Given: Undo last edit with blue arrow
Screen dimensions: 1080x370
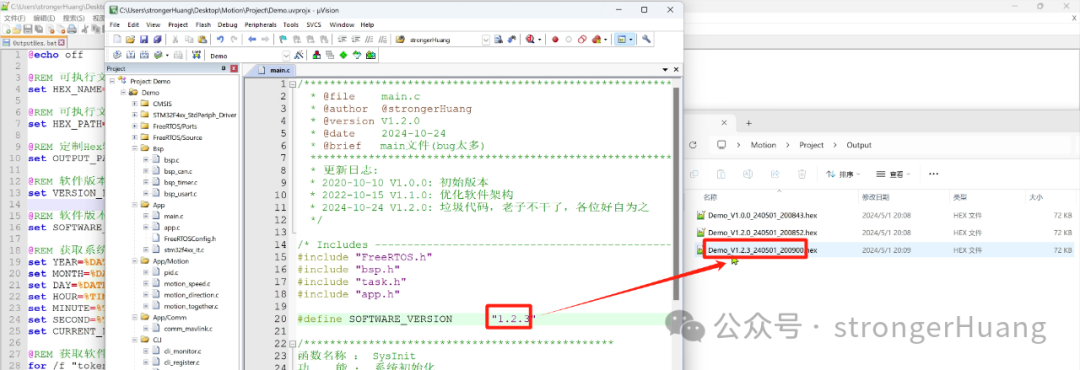Looking at the screenshot, I should tap(220, 39).
